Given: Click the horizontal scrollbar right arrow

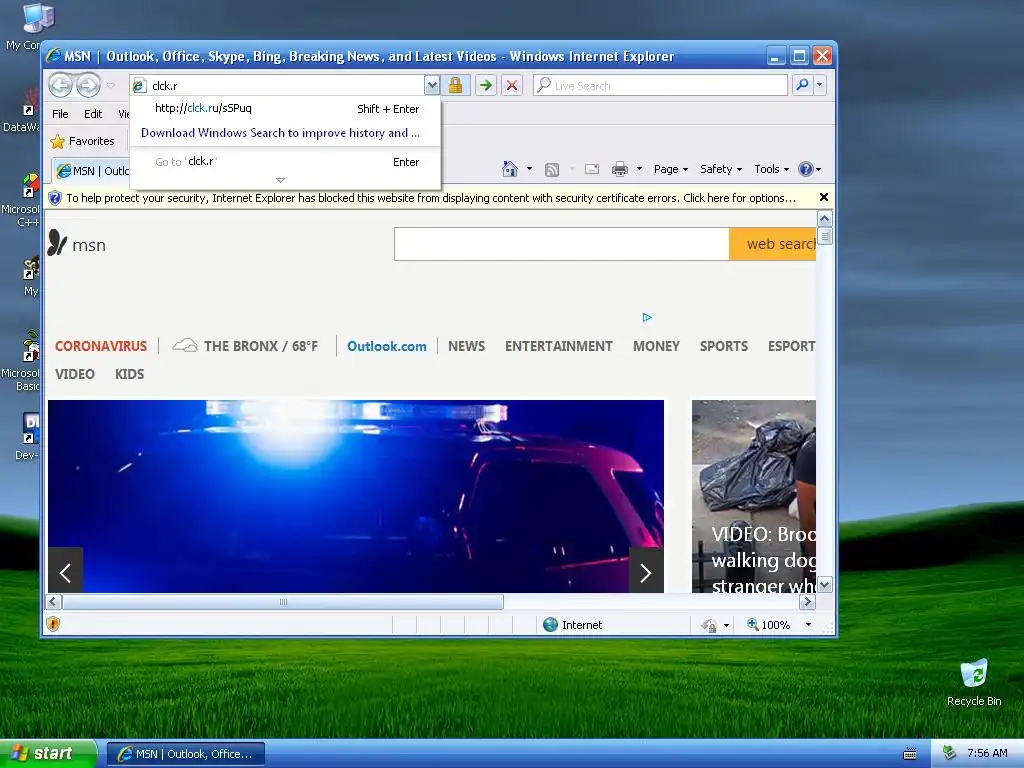Looking at the screenshot, I should [x=807, y=601].
